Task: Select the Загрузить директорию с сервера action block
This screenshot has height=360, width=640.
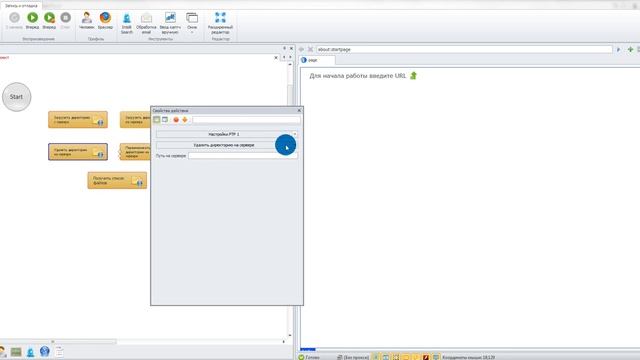Action: coord(78,120)
